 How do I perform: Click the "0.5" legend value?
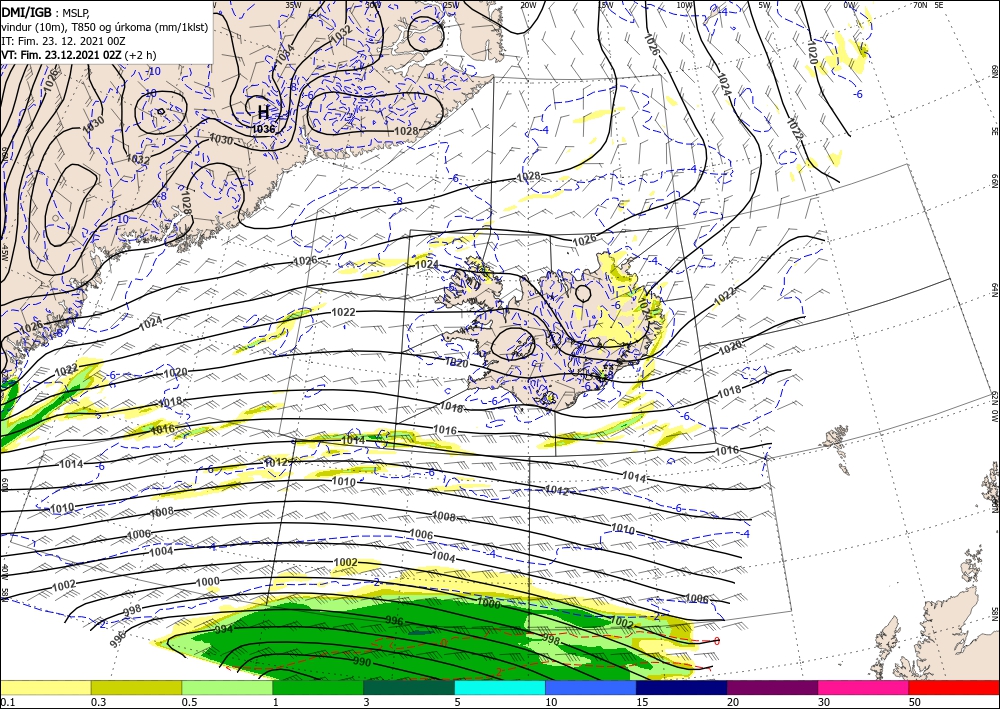189,702
